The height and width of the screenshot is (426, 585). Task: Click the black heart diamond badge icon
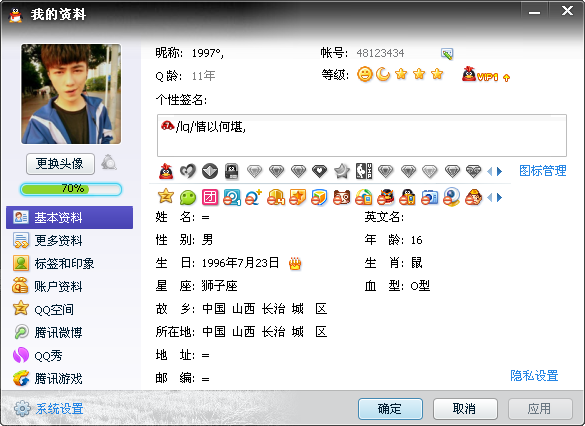coord(320,171)
